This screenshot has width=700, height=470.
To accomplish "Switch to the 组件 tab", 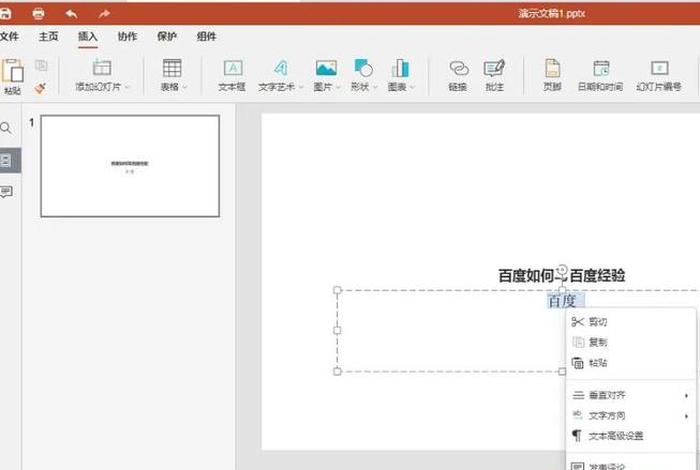I will pyautogui.click(x=206, y=37).
